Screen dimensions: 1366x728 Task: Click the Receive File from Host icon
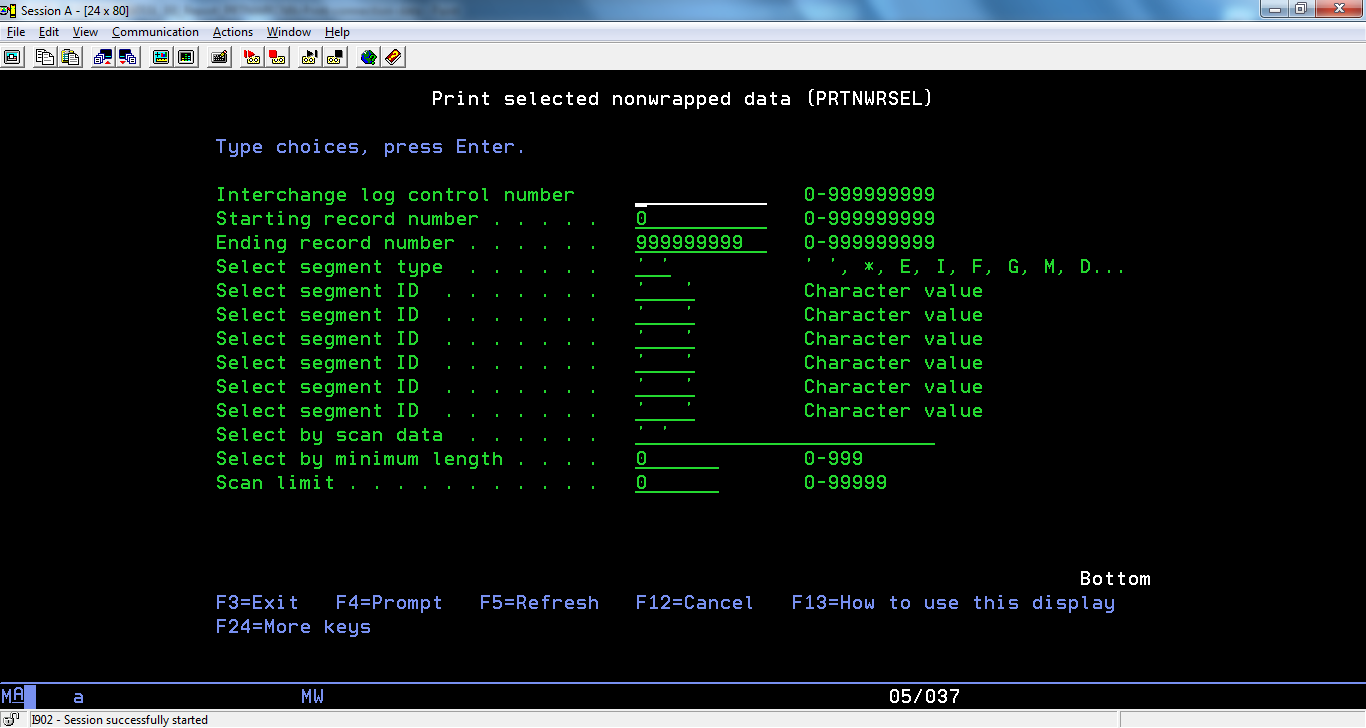coord(127,57)
